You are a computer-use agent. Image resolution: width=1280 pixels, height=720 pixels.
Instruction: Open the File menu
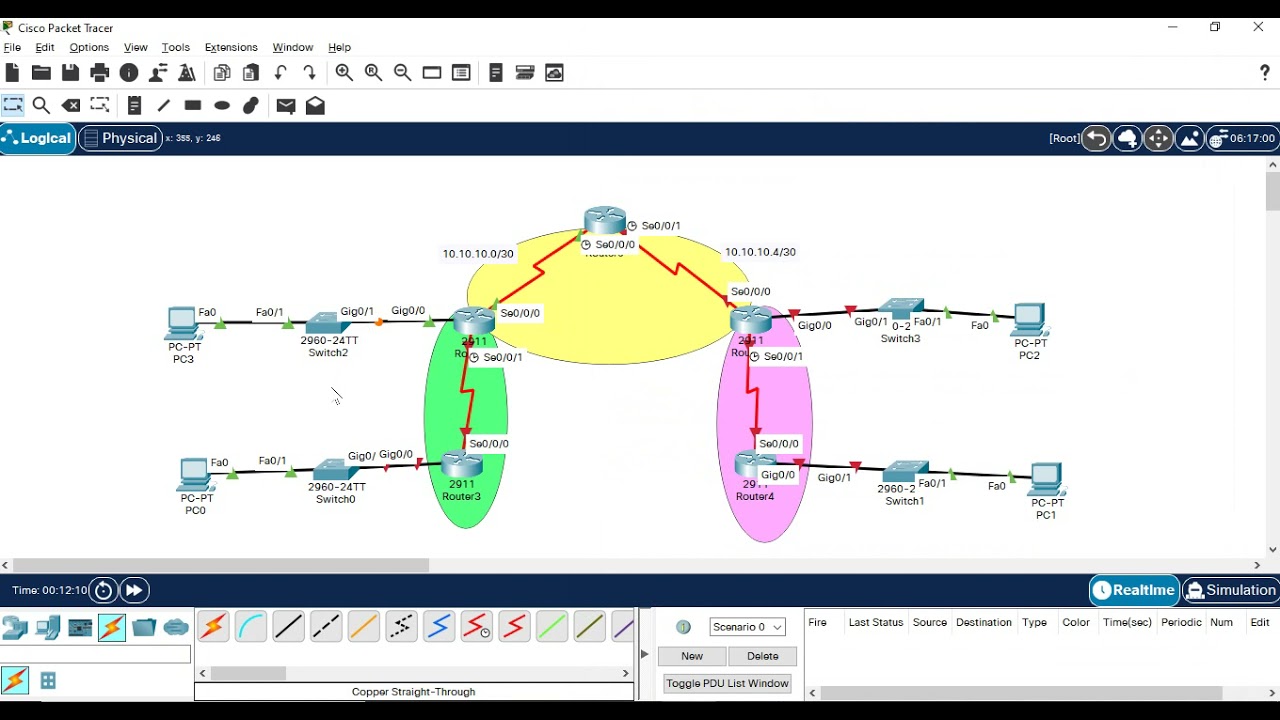(12, 47)
